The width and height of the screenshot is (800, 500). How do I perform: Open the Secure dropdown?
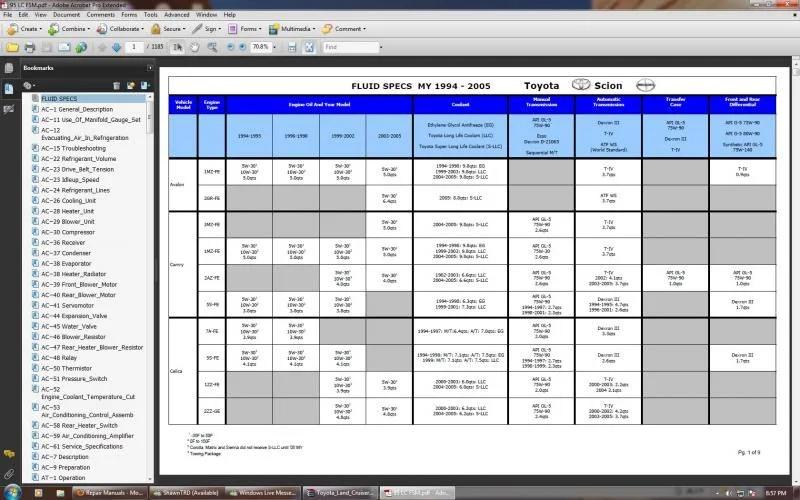click(168, 29)
